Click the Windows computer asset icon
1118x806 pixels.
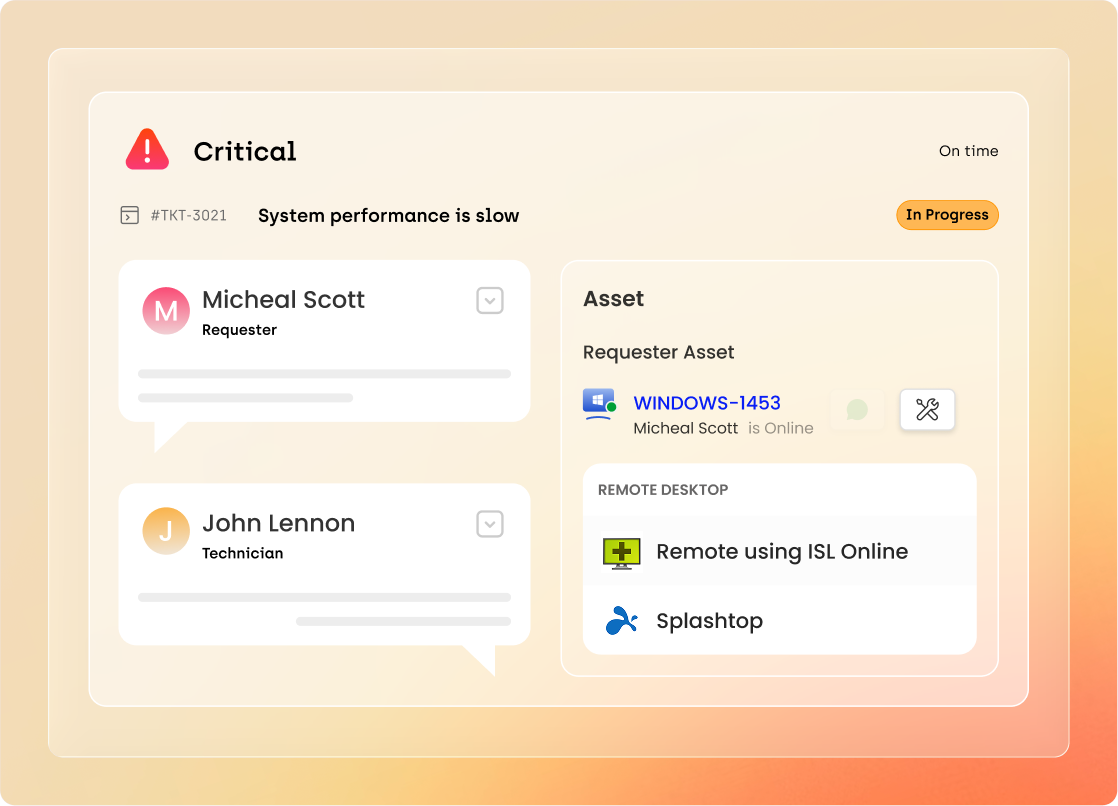(598, 405)
